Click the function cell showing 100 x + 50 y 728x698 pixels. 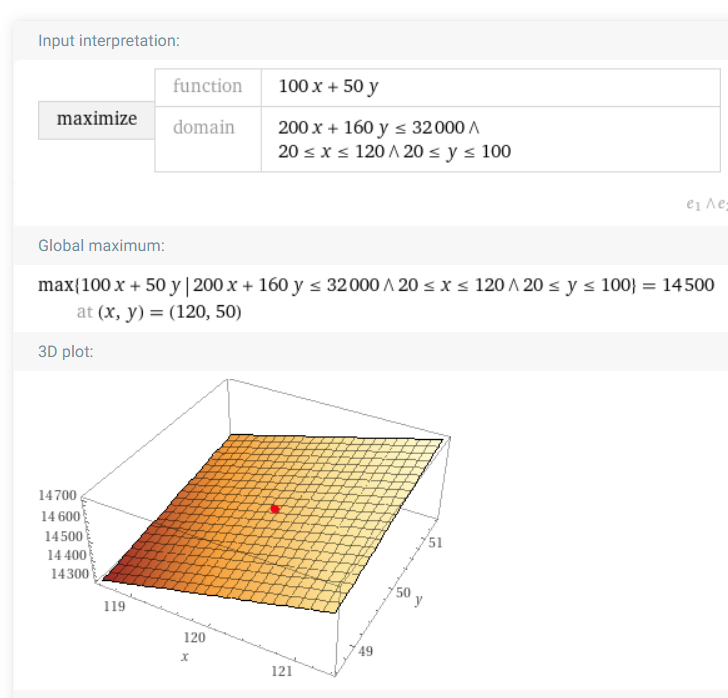(490, 87)
